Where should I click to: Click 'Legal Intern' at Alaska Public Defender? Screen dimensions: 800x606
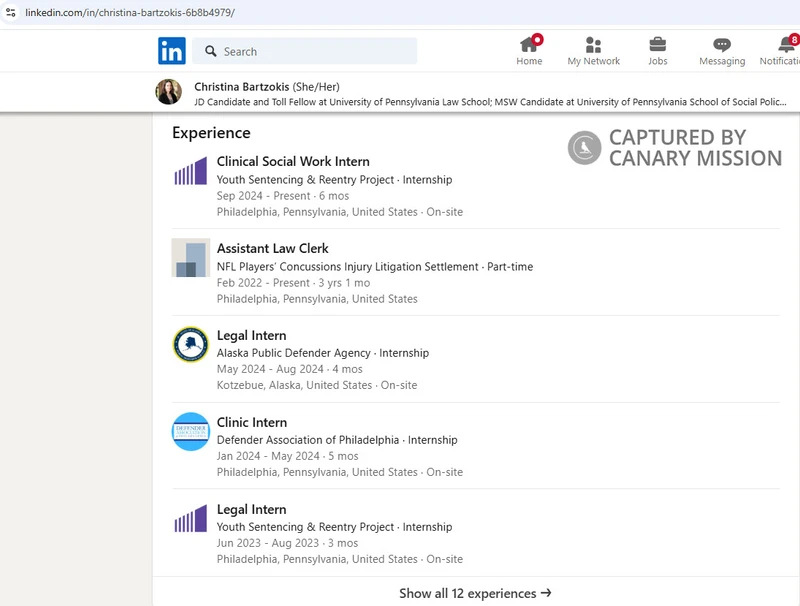click(252, 335)
